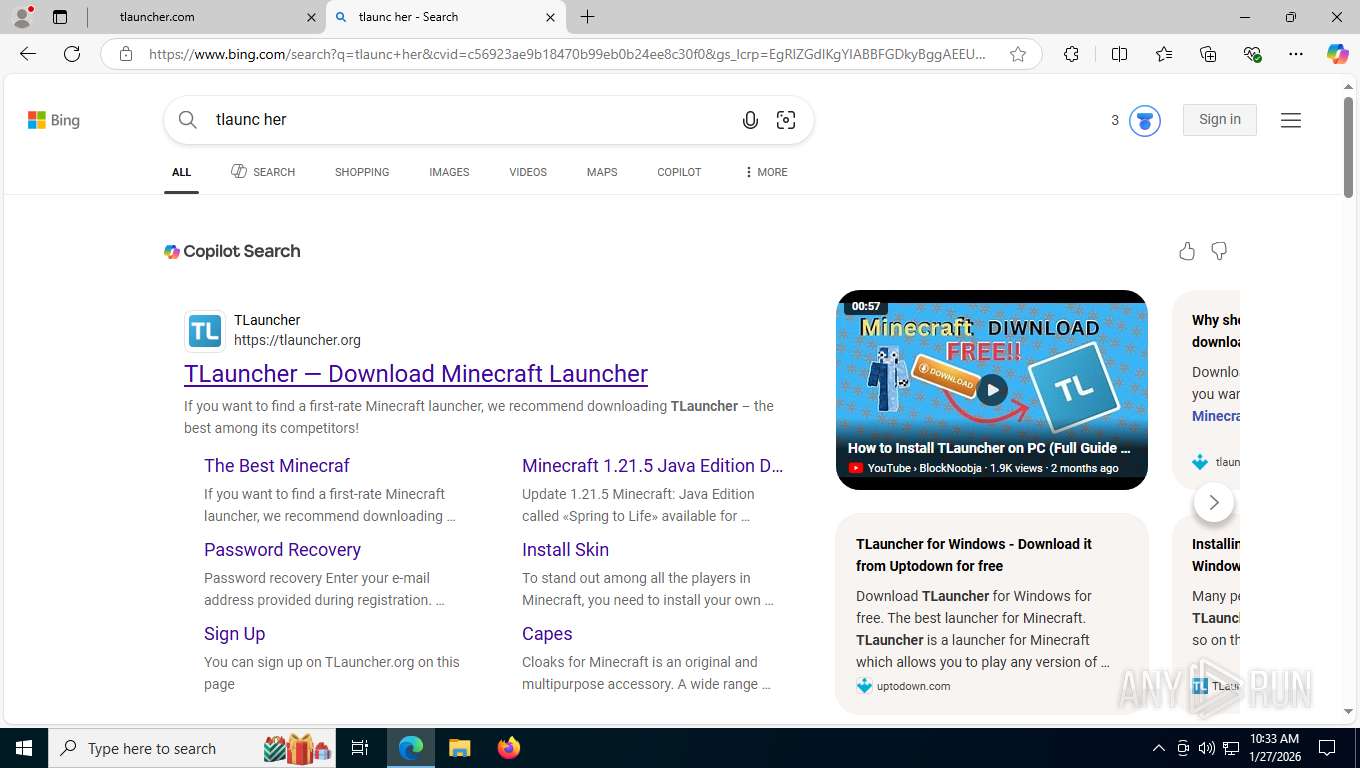
Task: Click scrollbar down arrow
Action: (1348, 711)
